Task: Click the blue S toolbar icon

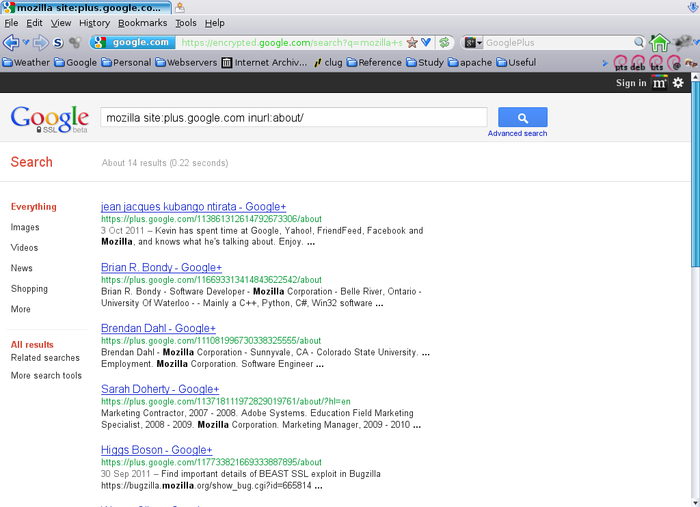Action: (58, 43)
